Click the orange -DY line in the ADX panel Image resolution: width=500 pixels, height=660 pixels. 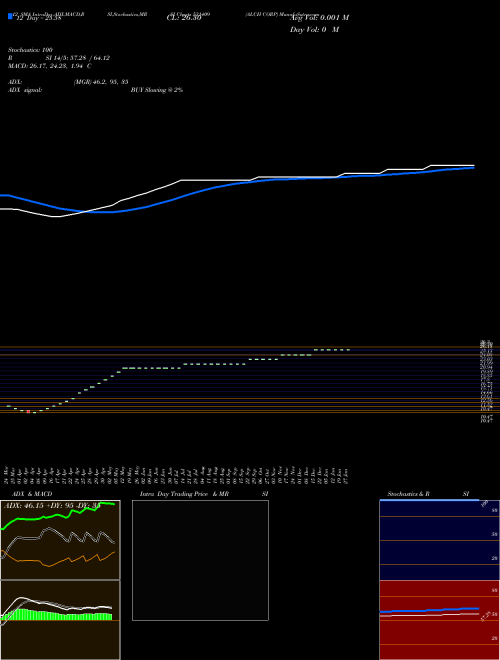[x=59, y=561]
